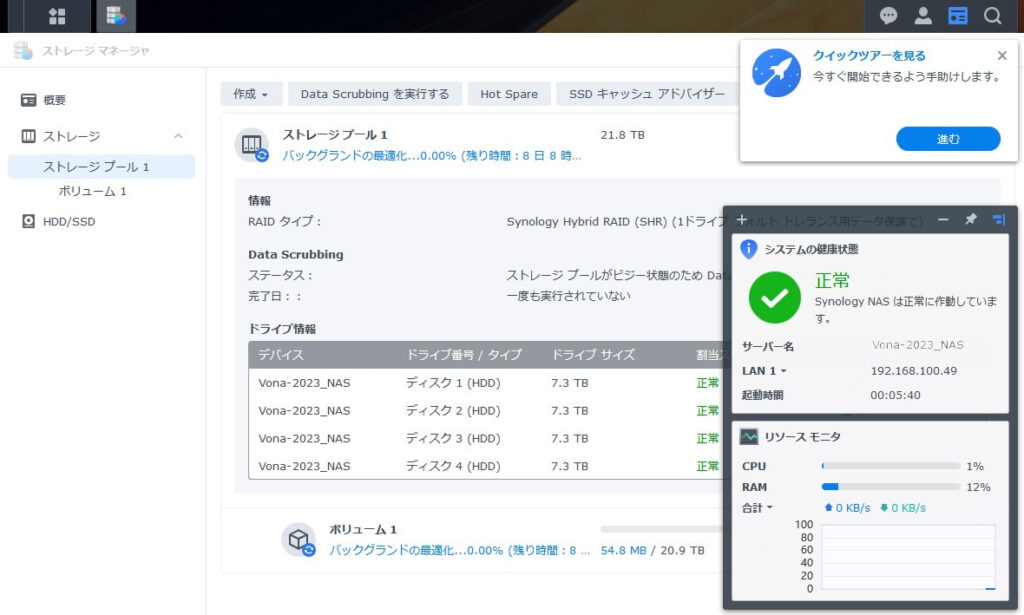
Task: Click the Storage Manager title bar icon
Action: (x=24, y=50)
